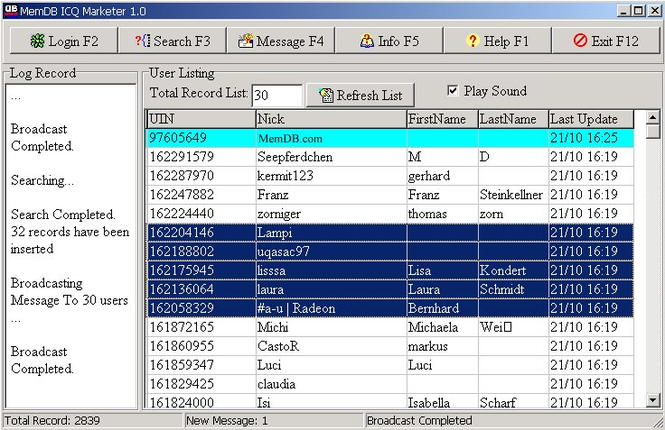Viewport: 665px width, 430px height.
Task: Sort by the Last Update column header
Action: (591, 119)
